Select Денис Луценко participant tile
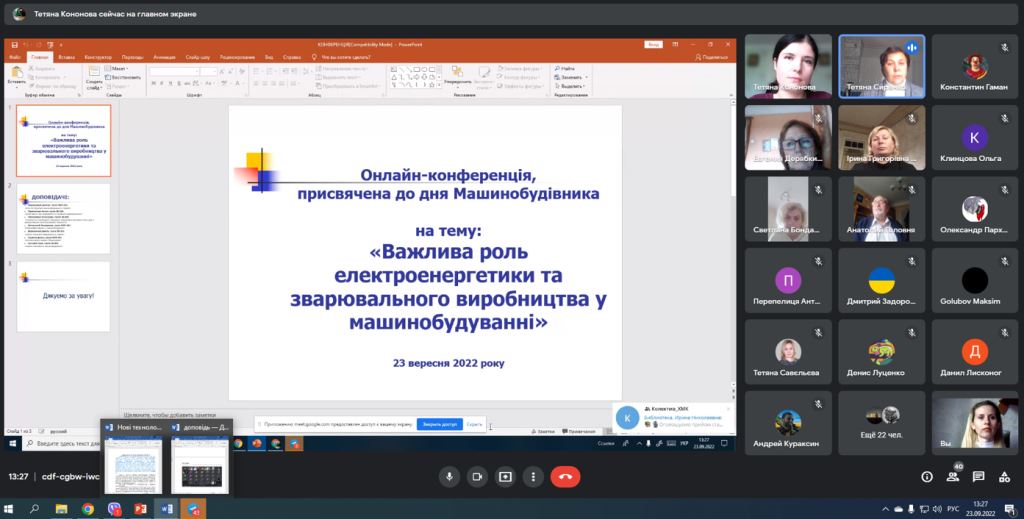The height and width of the screenshot is (519, 1024). coord(882,352)
